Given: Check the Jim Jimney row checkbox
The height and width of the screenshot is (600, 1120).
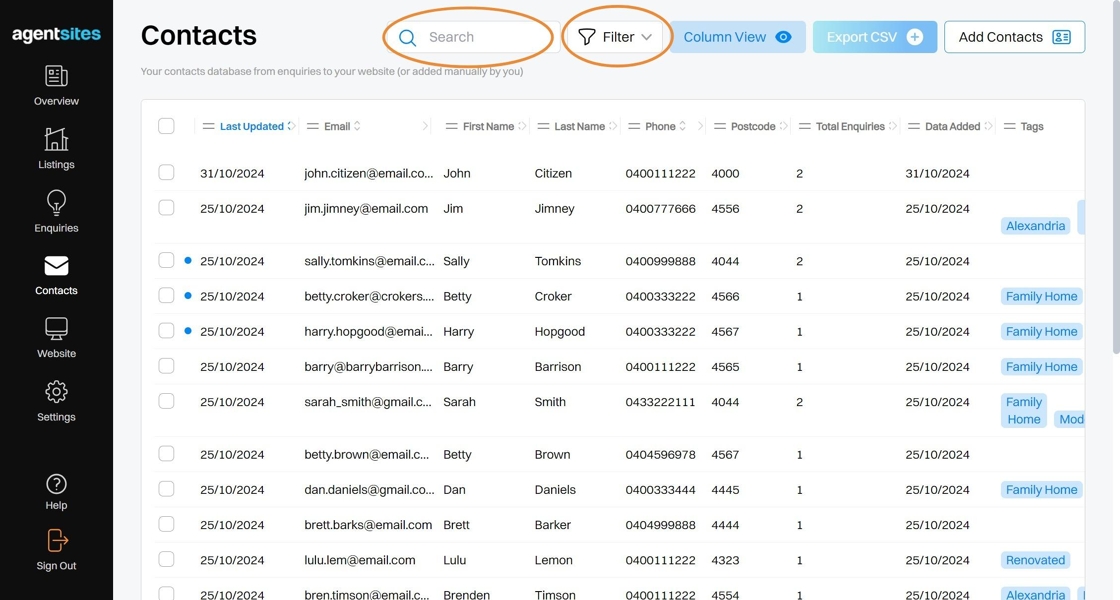Looking at the screenshot, I should [166, 208].
